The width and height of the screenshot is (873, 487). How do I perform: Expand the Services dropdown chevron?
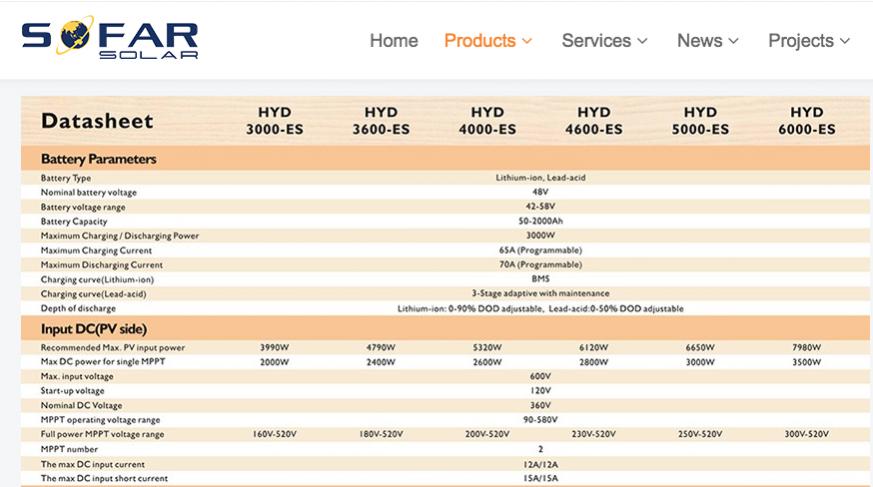pyautogui.click(x=642, y=41)
